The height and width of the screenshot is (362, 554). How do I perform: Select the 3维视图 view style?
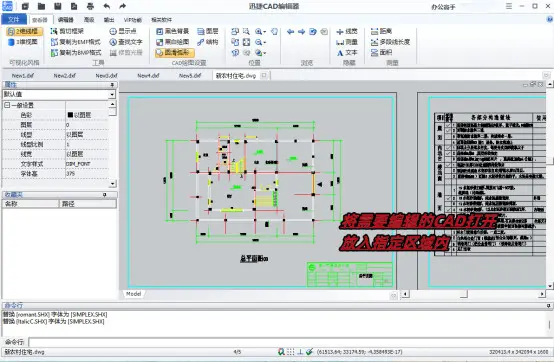(x=23, y=42)
